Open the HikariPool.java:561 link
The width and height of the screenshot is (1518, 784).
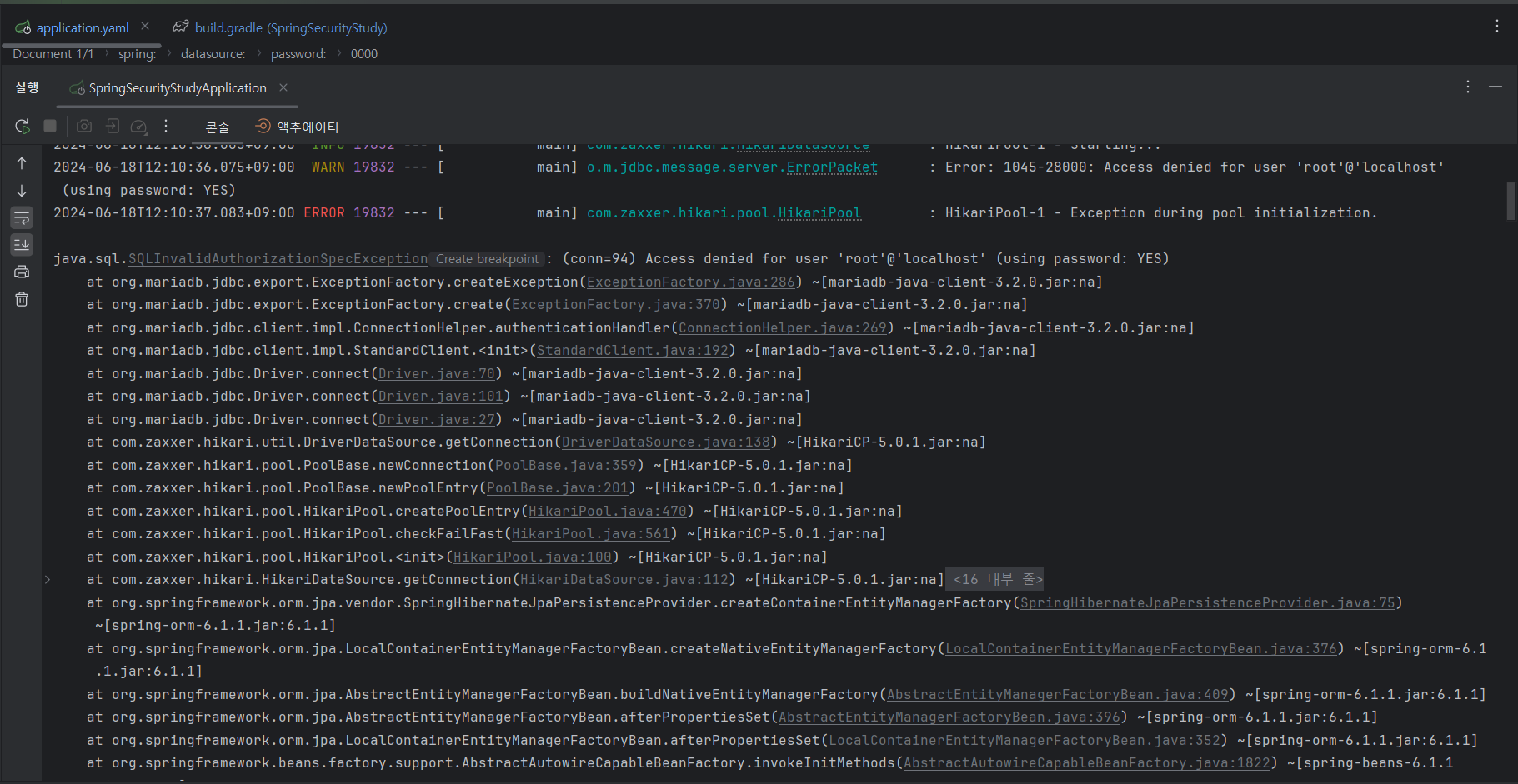(590, 534)
